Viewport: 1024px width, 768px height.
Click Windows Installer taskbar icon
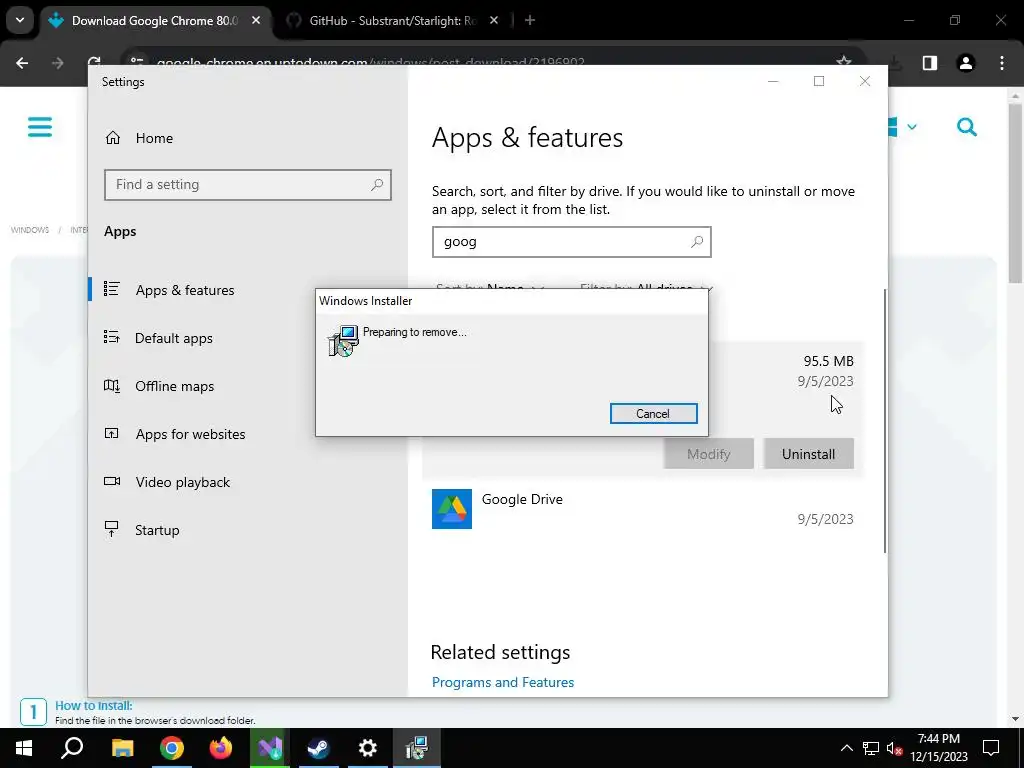(417, 748)
